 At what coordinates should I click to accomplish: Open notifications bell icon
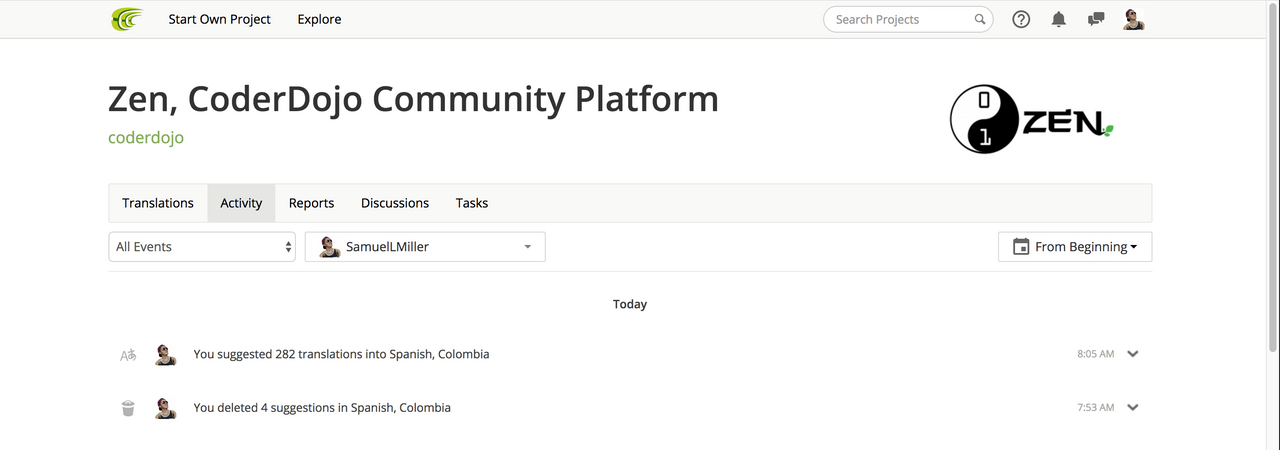1059,19
